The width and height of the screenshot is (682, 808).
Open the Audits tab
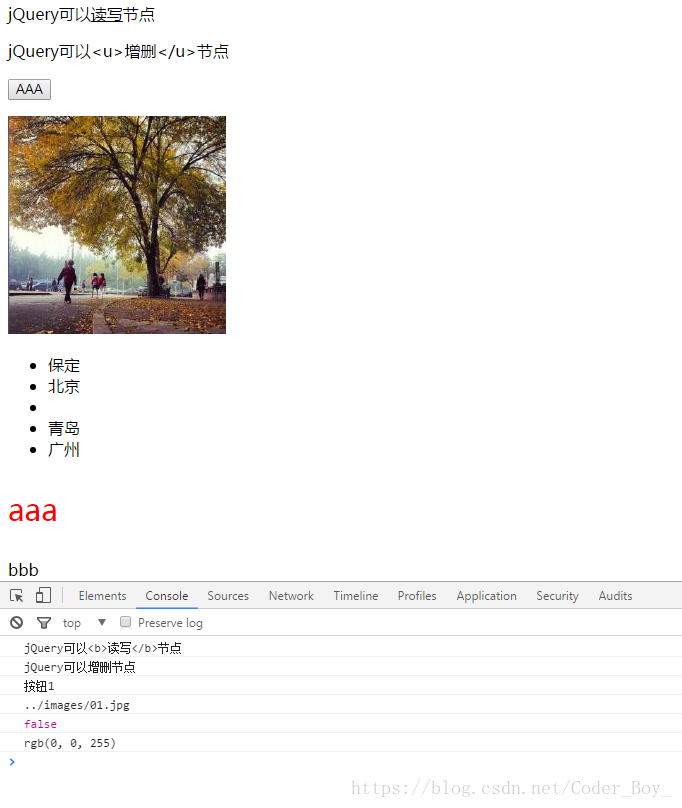[x=615, y=596]
